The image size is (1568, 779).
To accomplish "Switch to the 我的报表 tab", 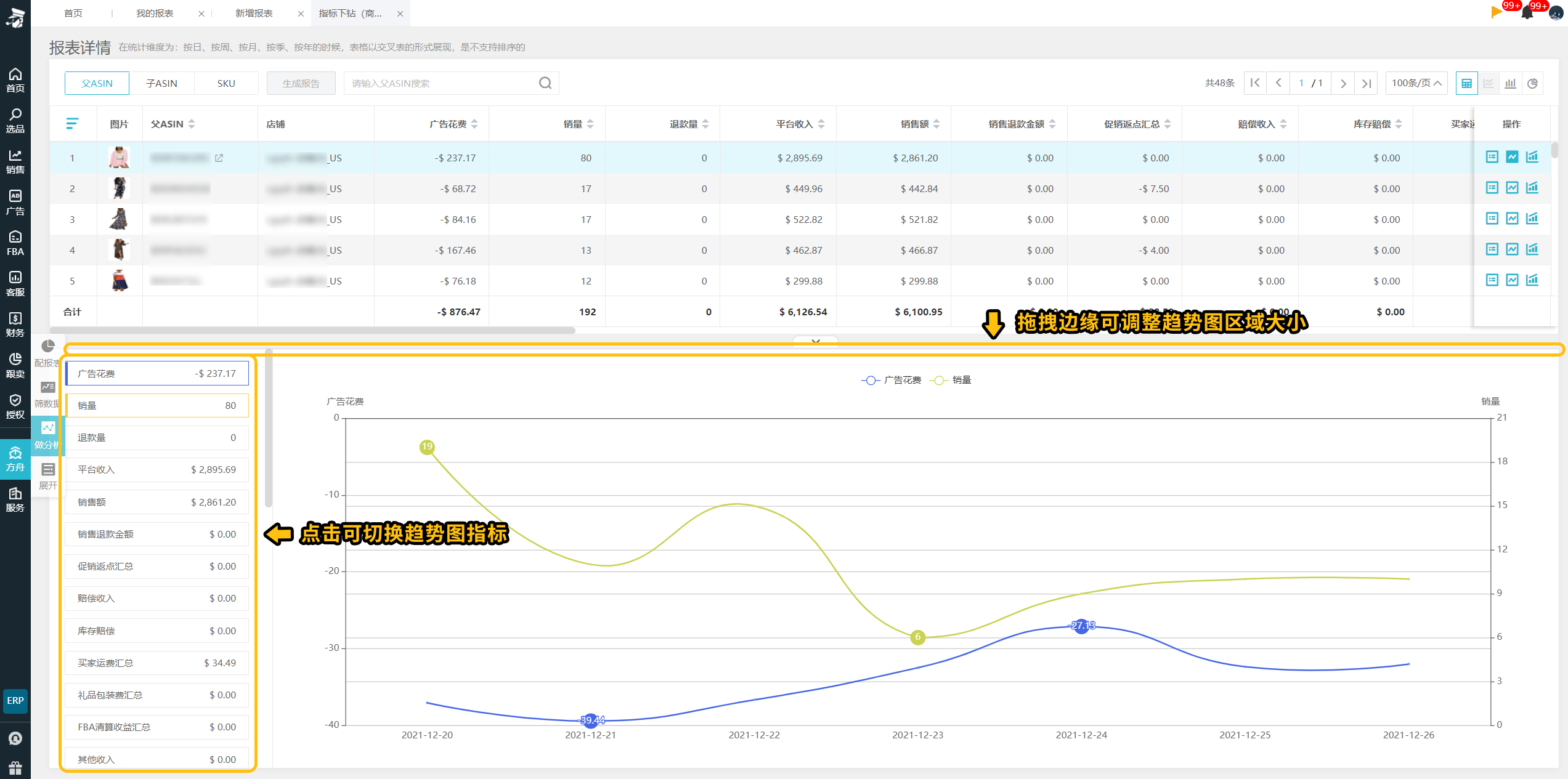I will pyautogui.click(x=155, y=13).
